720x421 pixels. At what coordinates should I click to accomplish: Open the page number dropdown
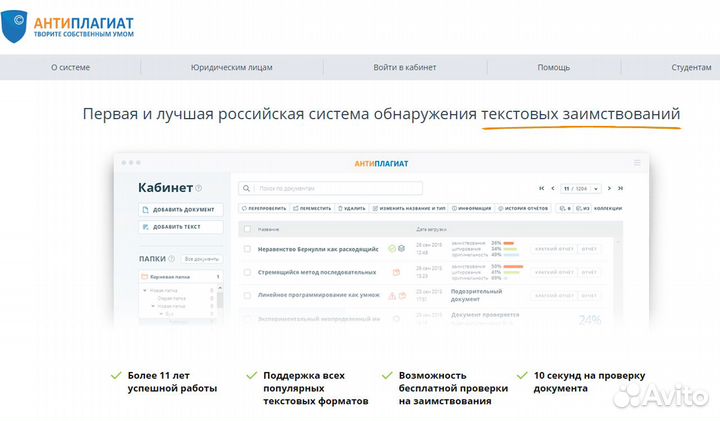(596, 189)
